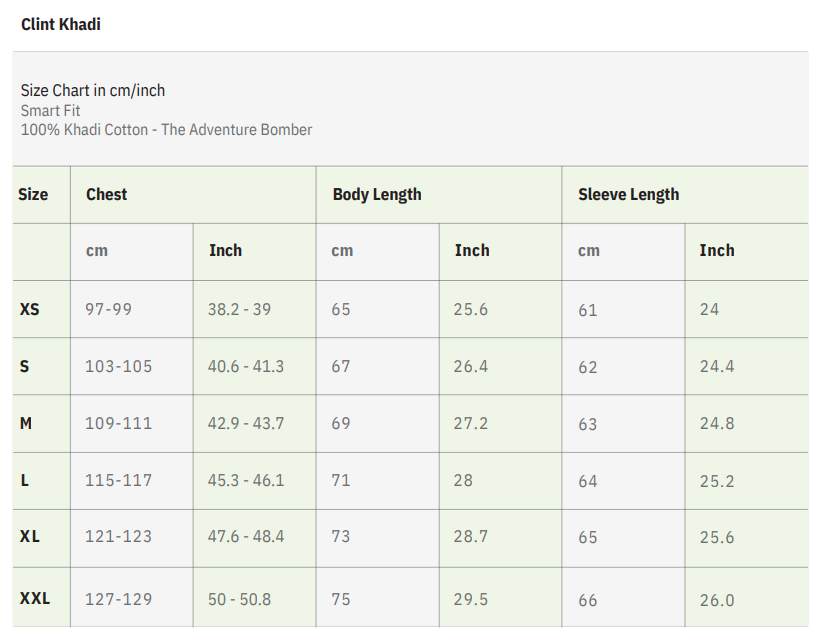Click the S size row label
This screenshot has height=644, width=831.
point(25,366)
